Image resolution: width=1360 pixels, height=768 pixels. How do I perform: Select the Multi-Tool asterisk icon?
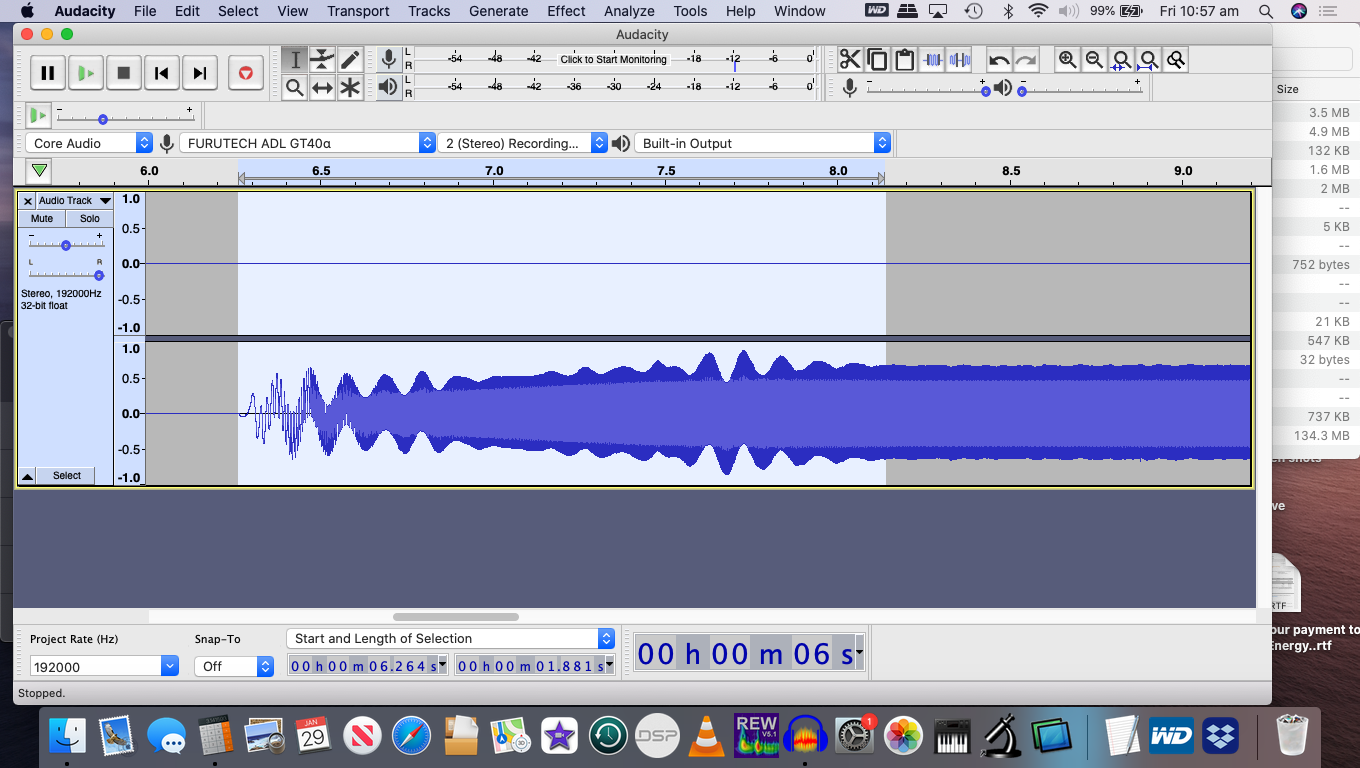coord(349,88)
